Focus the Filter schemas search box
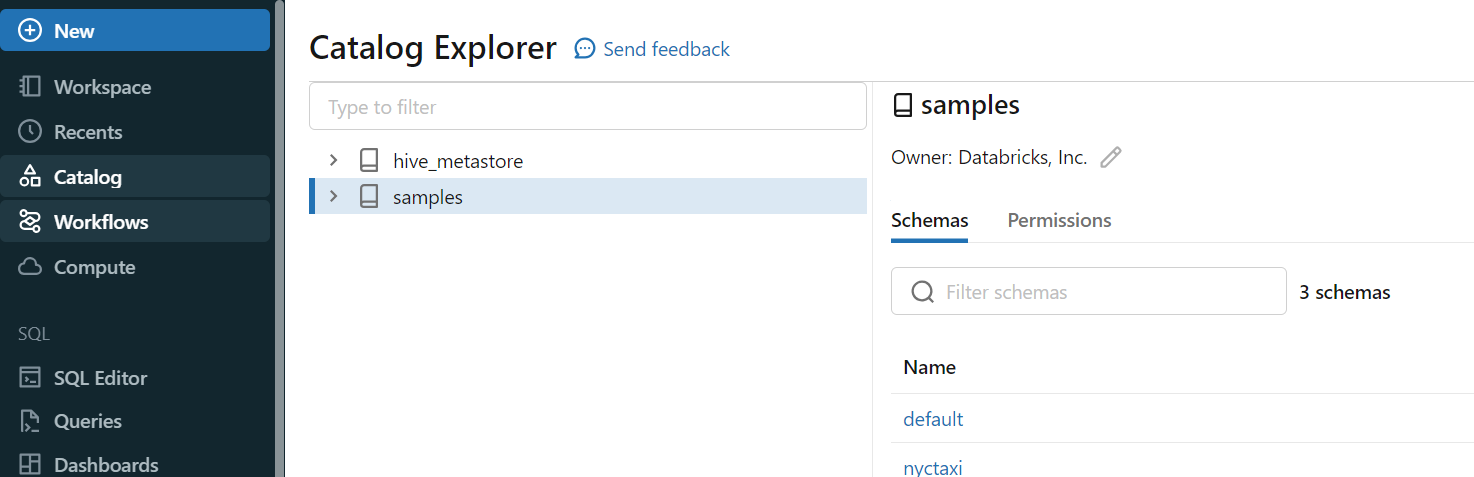The height and width of the screenshot is (477, 1474). (x=1100, y=292)
